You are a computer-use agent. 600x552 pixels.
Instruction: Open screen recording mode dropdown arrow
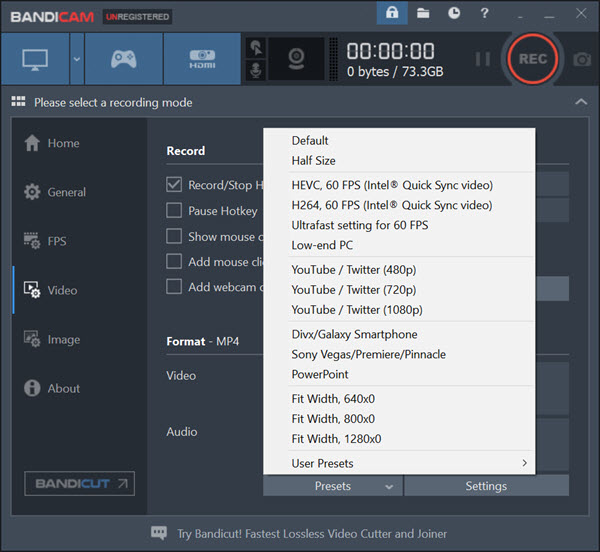pos(77,59)
